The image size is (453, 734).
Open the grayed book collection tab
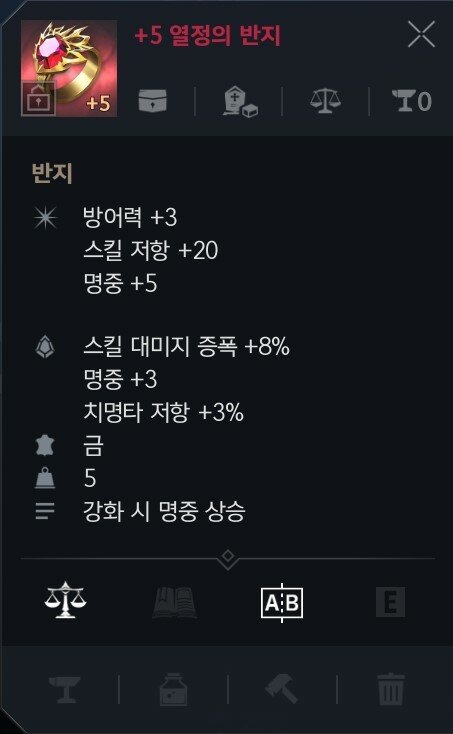(174, 602)
